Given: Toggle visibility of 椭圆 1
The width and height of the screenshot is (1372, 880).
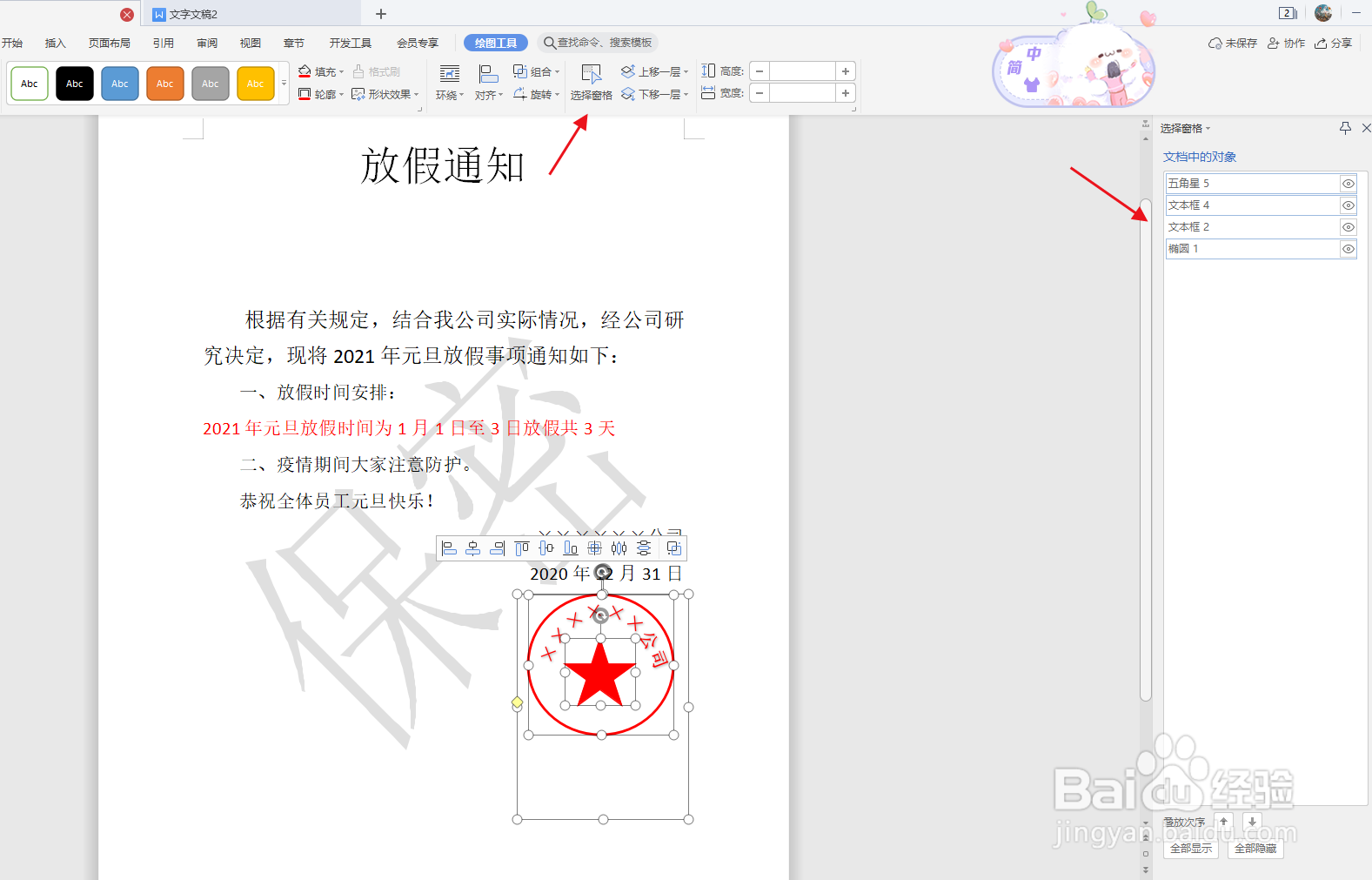Looking at the screenshot, I should [x=1349, y=249].
